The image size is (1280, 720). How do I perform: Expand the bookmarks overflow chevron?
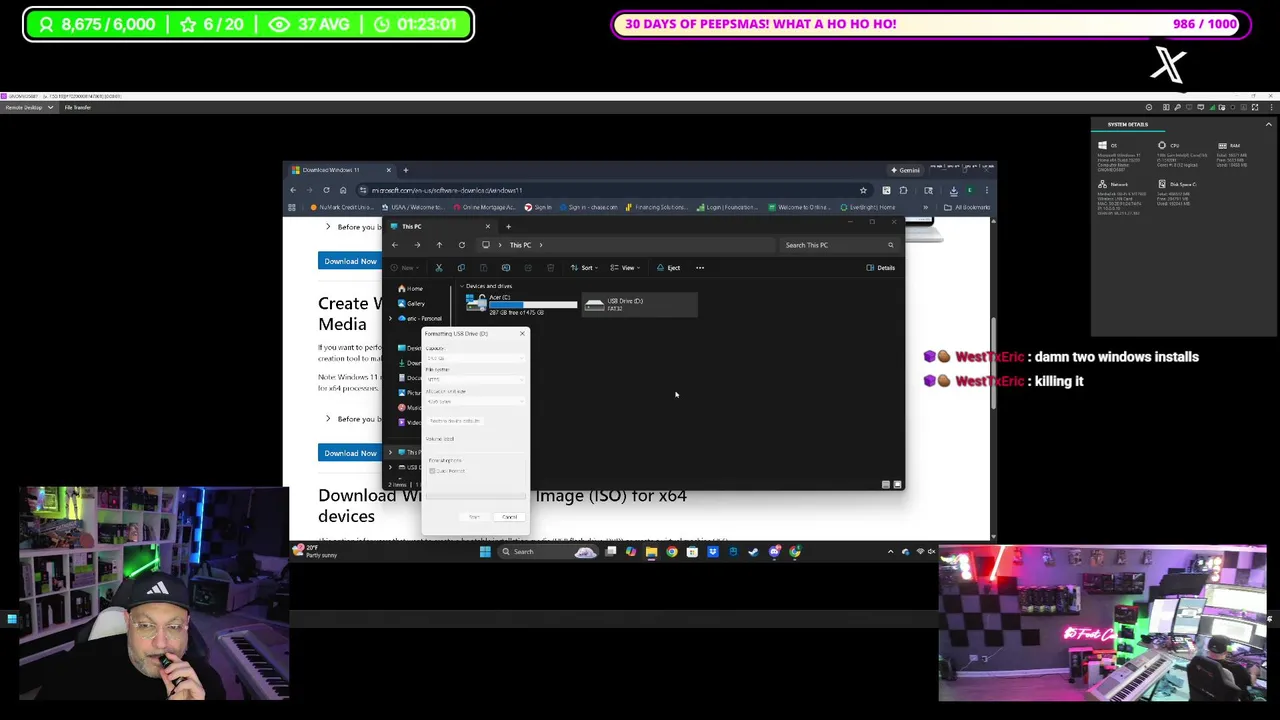(x=925, y=208)
